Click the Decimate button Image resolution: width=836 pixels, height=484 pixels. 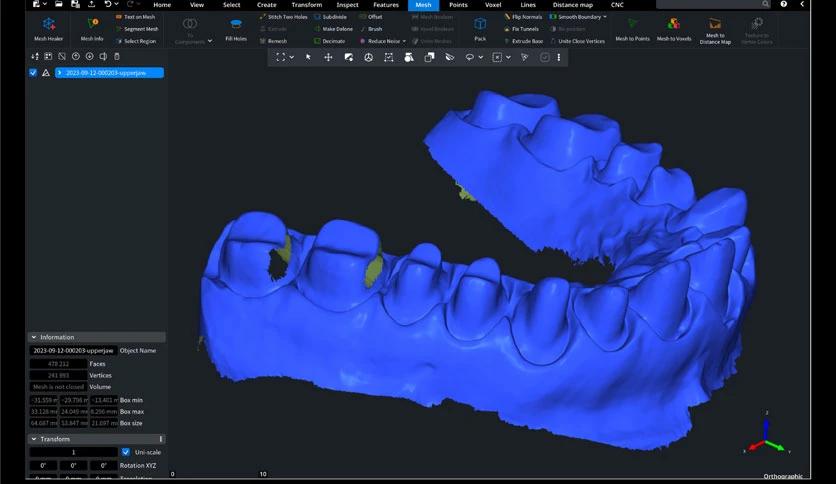pyautogui.click(x=329, y=41)
